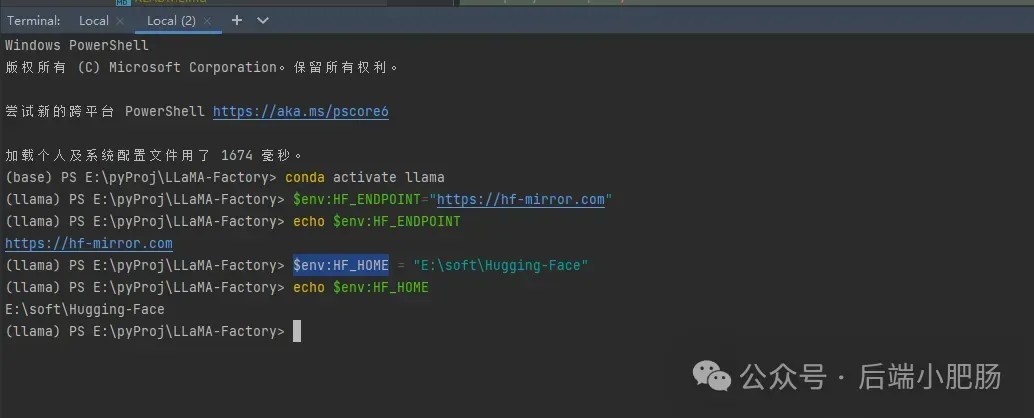Click the WeChat logo in the watermark

pos(714,376)
